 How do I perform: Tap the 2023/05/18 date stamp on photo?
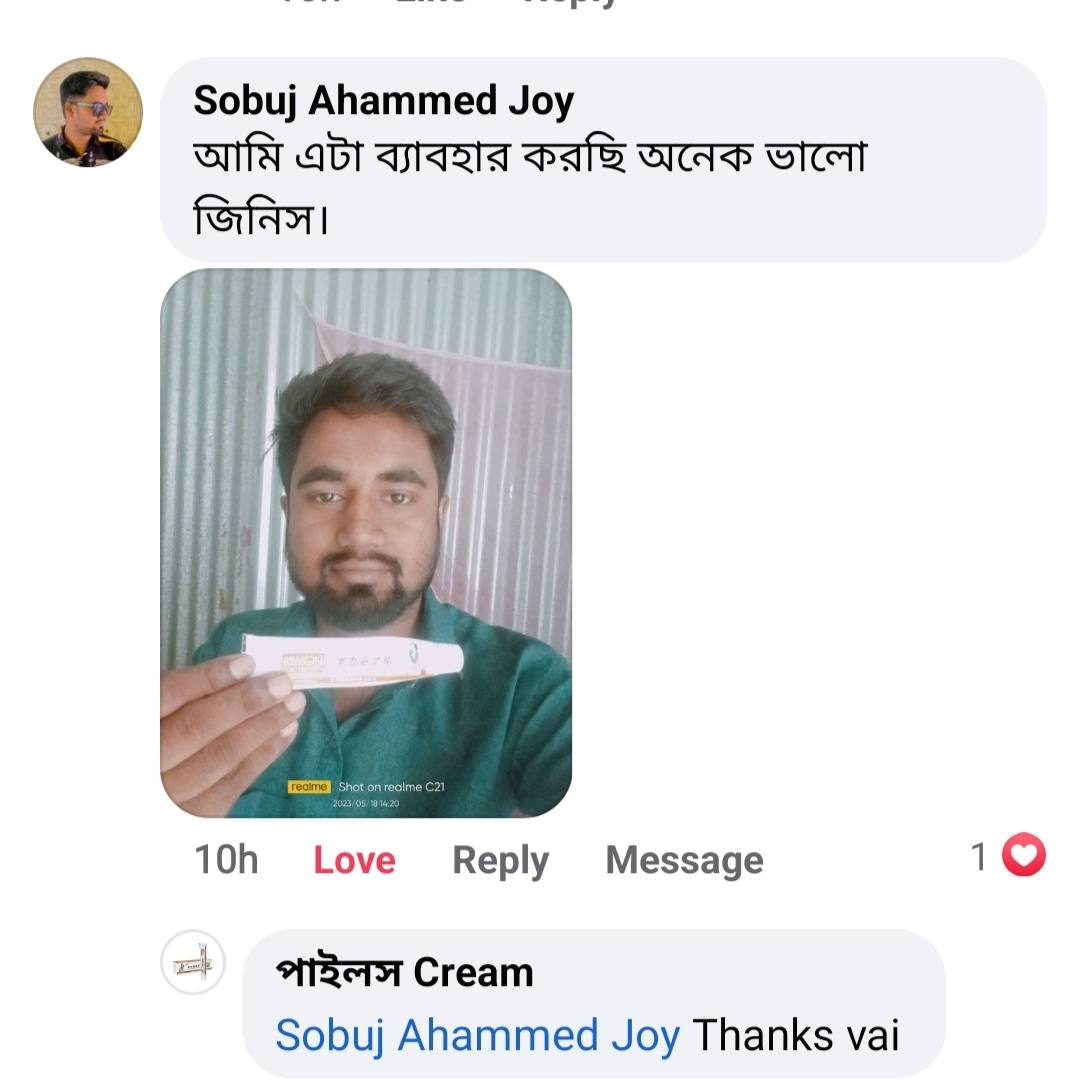pyautogui.click(x=366, y=803)
